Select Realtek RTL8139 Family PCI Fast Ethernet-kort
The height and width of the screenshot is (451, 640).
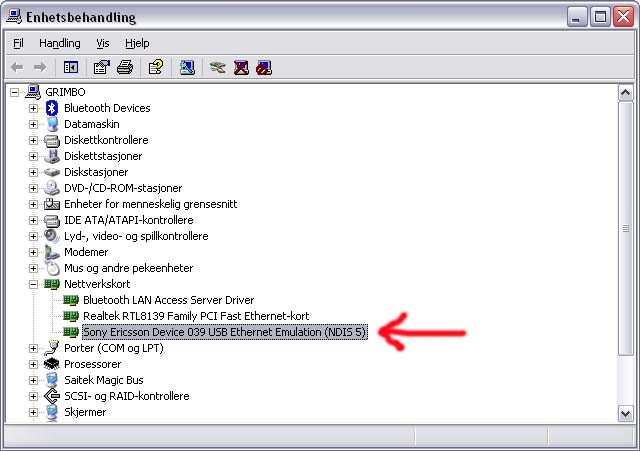pyautogui.click(x=196, y=316)
